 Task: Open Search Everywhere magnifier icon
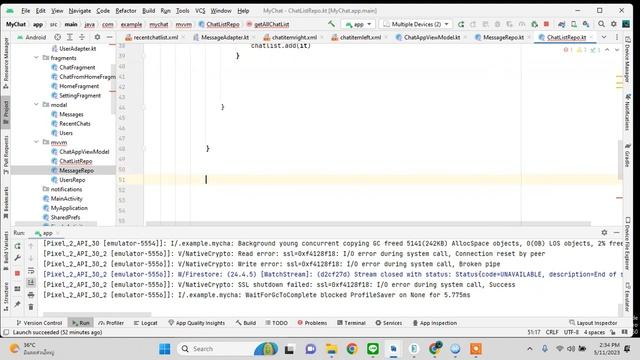point(601,24)
